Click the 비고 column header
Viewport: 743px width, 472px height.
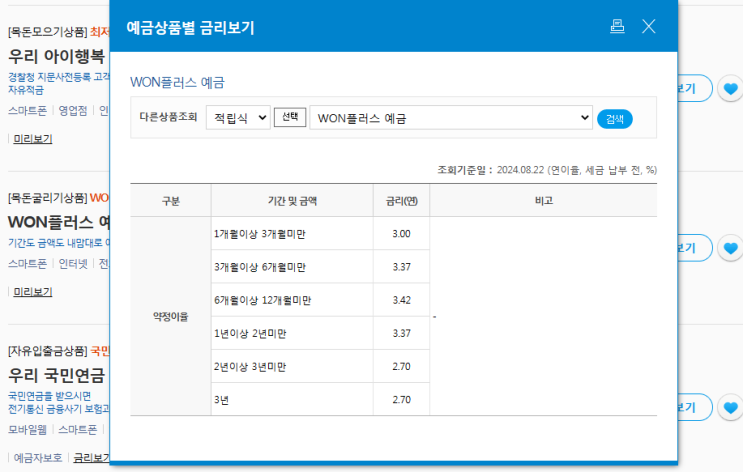coord(544,200)
